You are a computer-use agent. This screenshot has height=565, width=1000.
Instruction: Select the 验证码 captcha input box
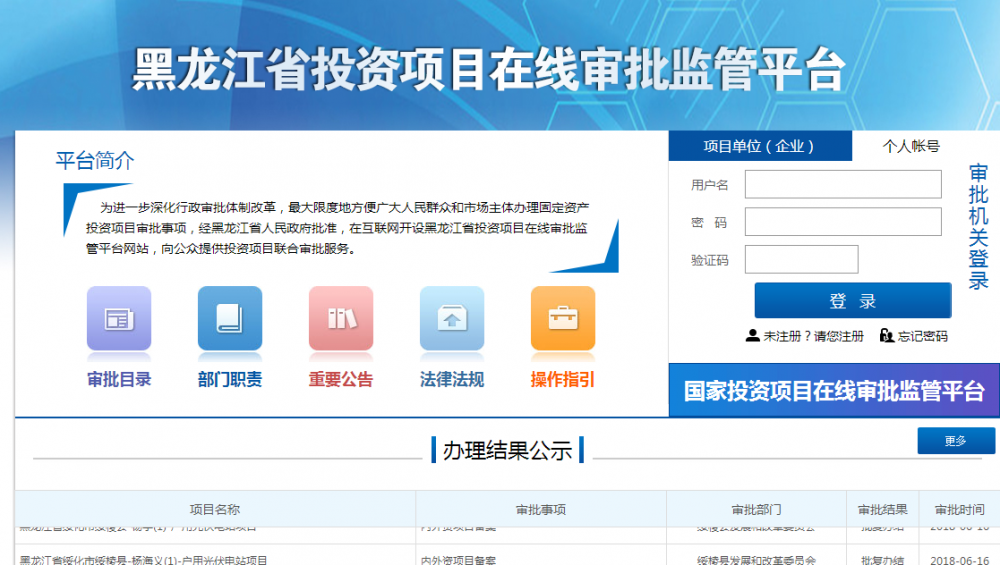(x=801, y=259)
